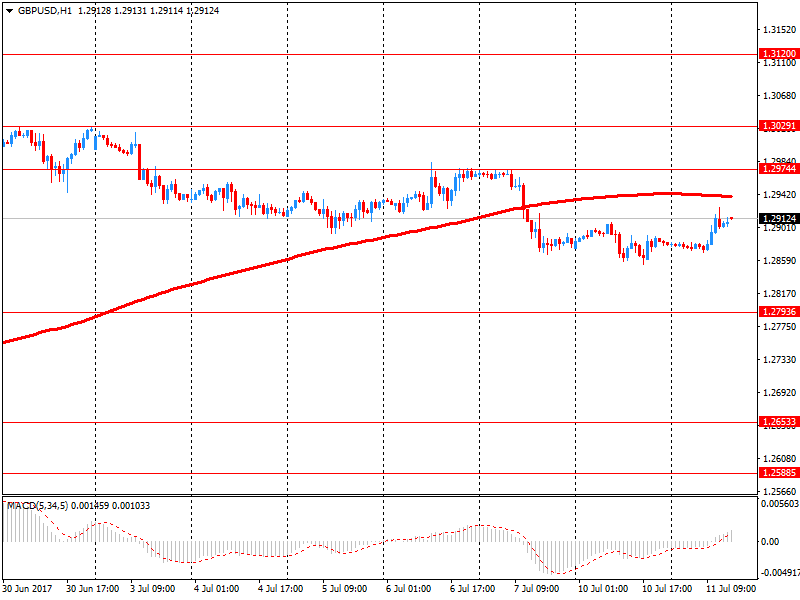Image resolution: width=800 pixels, height=600 pixels.
Task: Click the current price label 1.29124
Action: (x=779, y=218)
